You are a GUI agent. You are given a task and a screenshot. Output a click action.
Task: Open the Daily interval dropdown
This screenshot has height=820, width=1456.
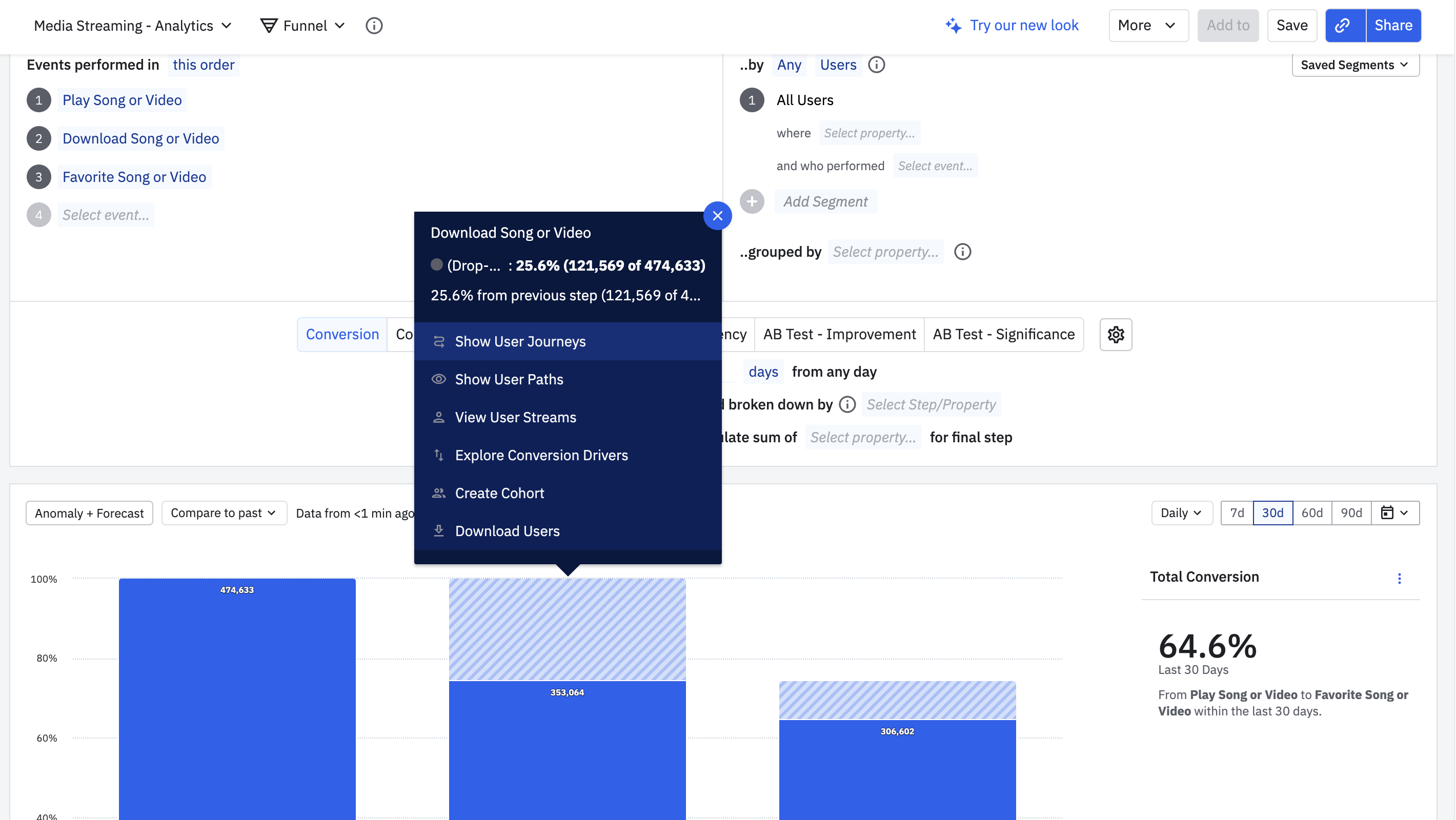(1181, 512)
